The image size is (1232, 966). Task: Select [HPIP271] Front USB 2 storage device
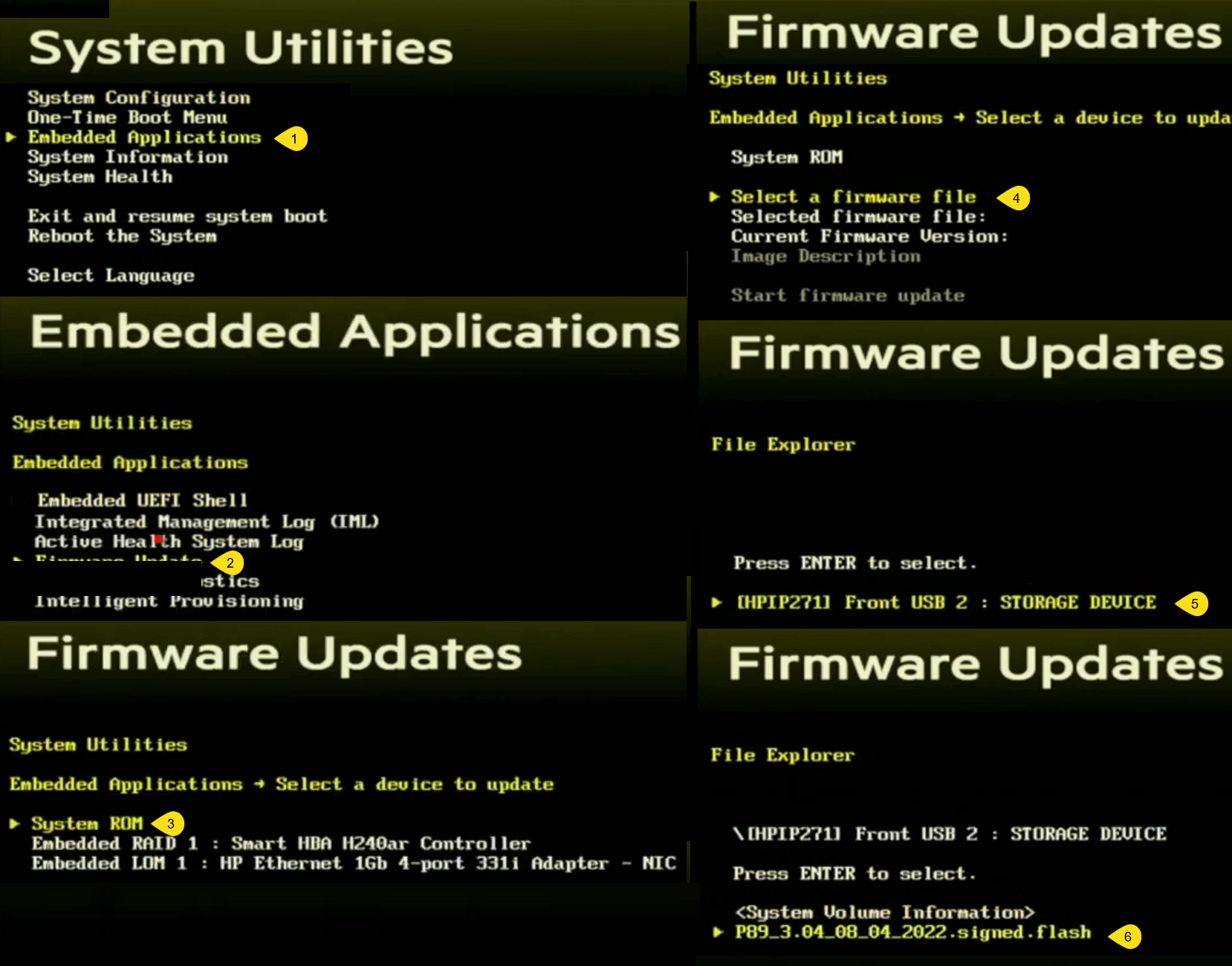[x=946, y=603]
